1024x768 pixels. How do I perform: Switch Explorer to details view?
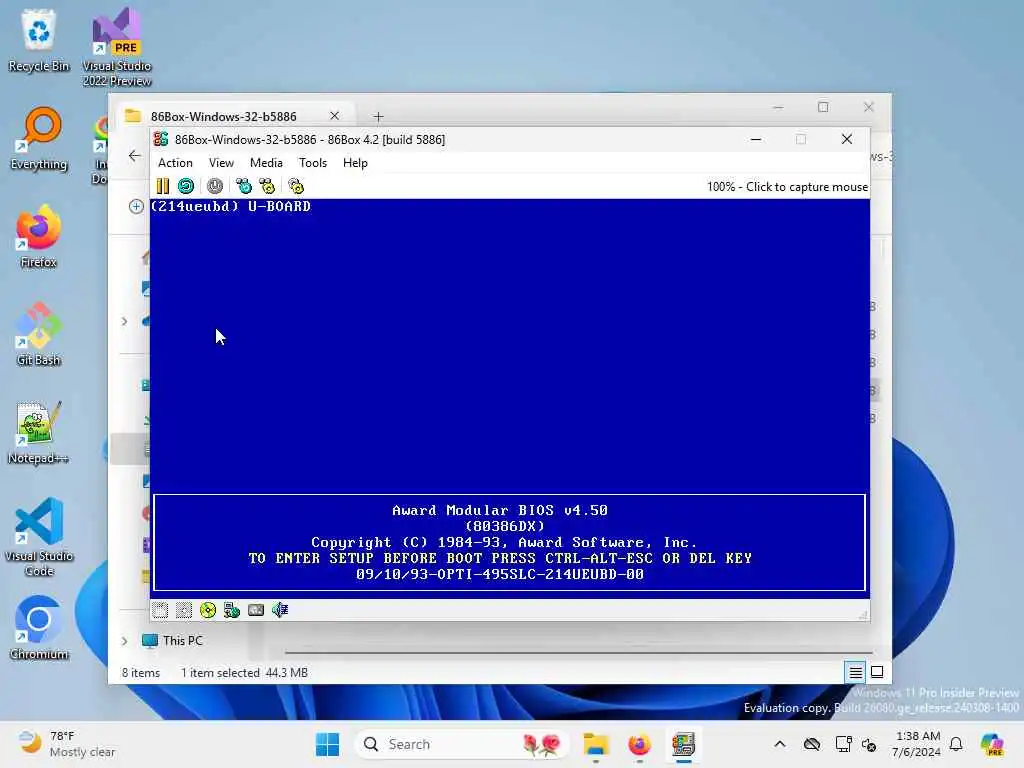[x=855, y=673]
